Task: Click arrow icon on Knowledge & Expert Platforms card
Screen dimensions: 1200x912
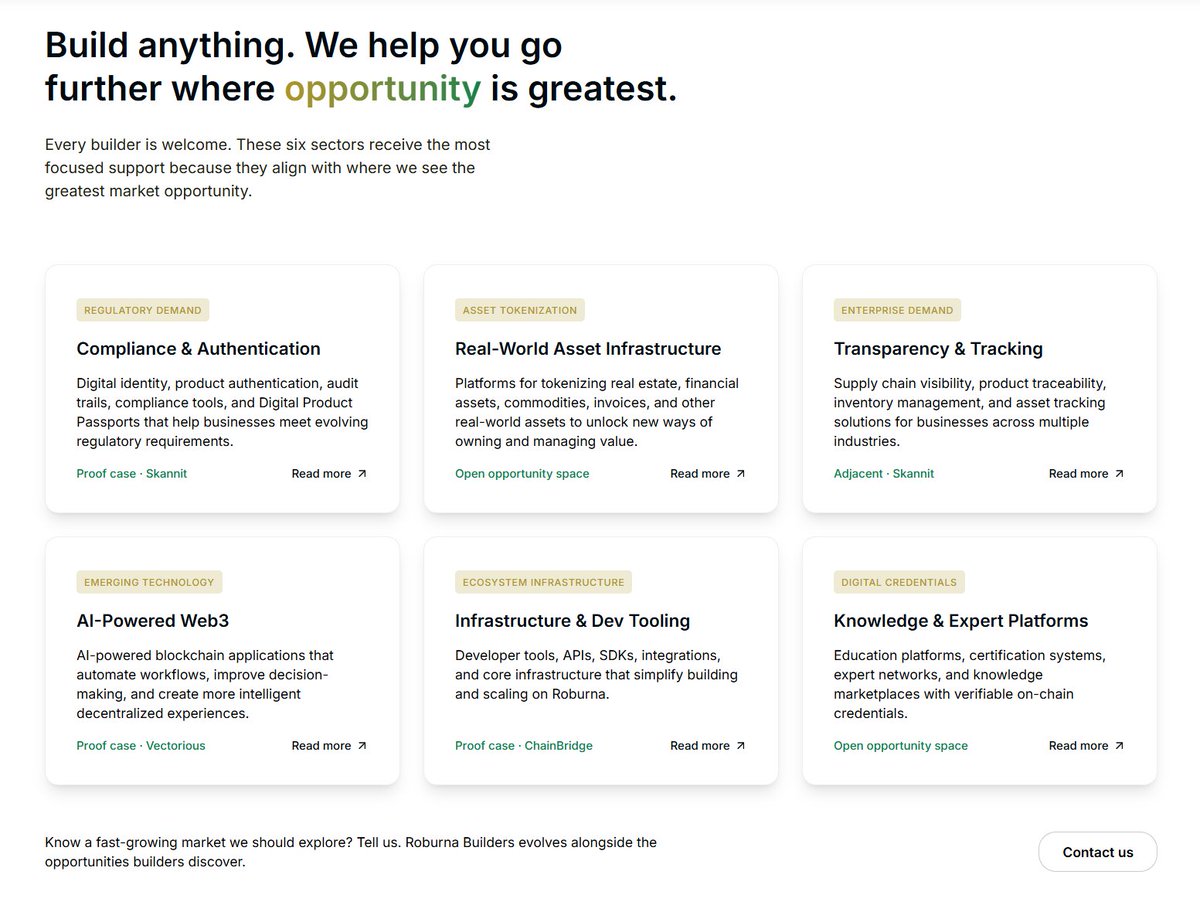Action: (x=1119, y=746)
